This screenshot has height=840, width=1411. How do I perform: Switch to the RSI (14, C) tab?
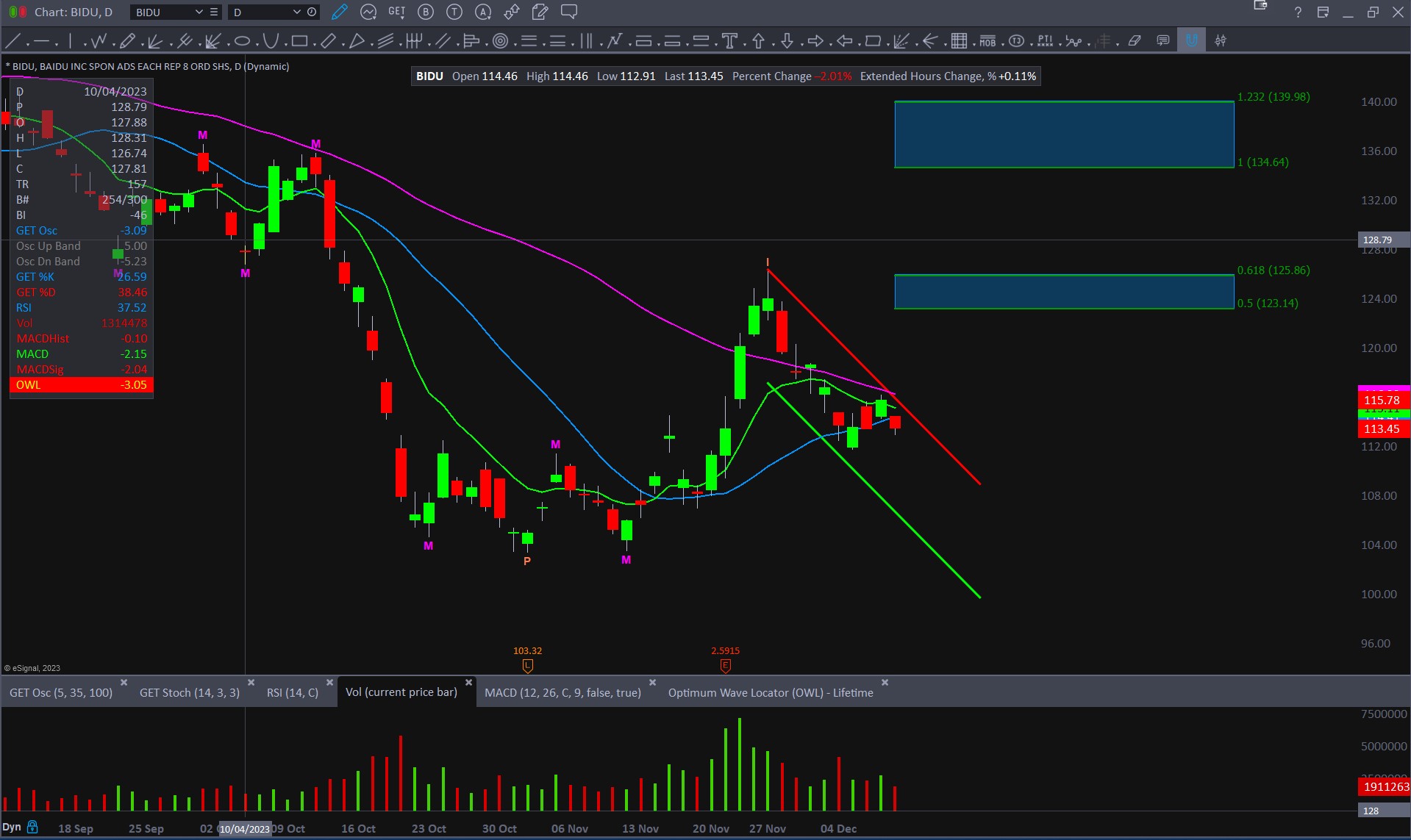[292, 692]
